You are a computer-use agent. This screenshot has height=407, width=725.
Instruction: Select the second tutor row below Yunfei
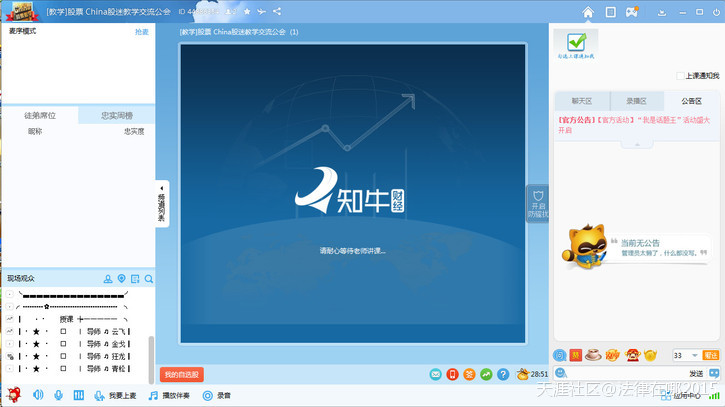tap(74, 344)
